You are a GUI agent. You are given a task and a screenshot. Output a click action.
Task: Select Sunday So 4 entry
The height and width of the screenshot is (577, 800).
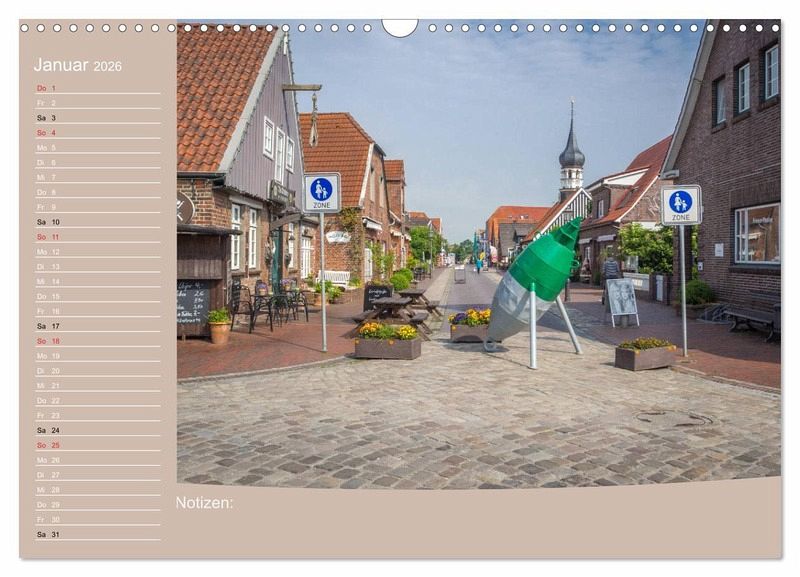click(97, 133)
